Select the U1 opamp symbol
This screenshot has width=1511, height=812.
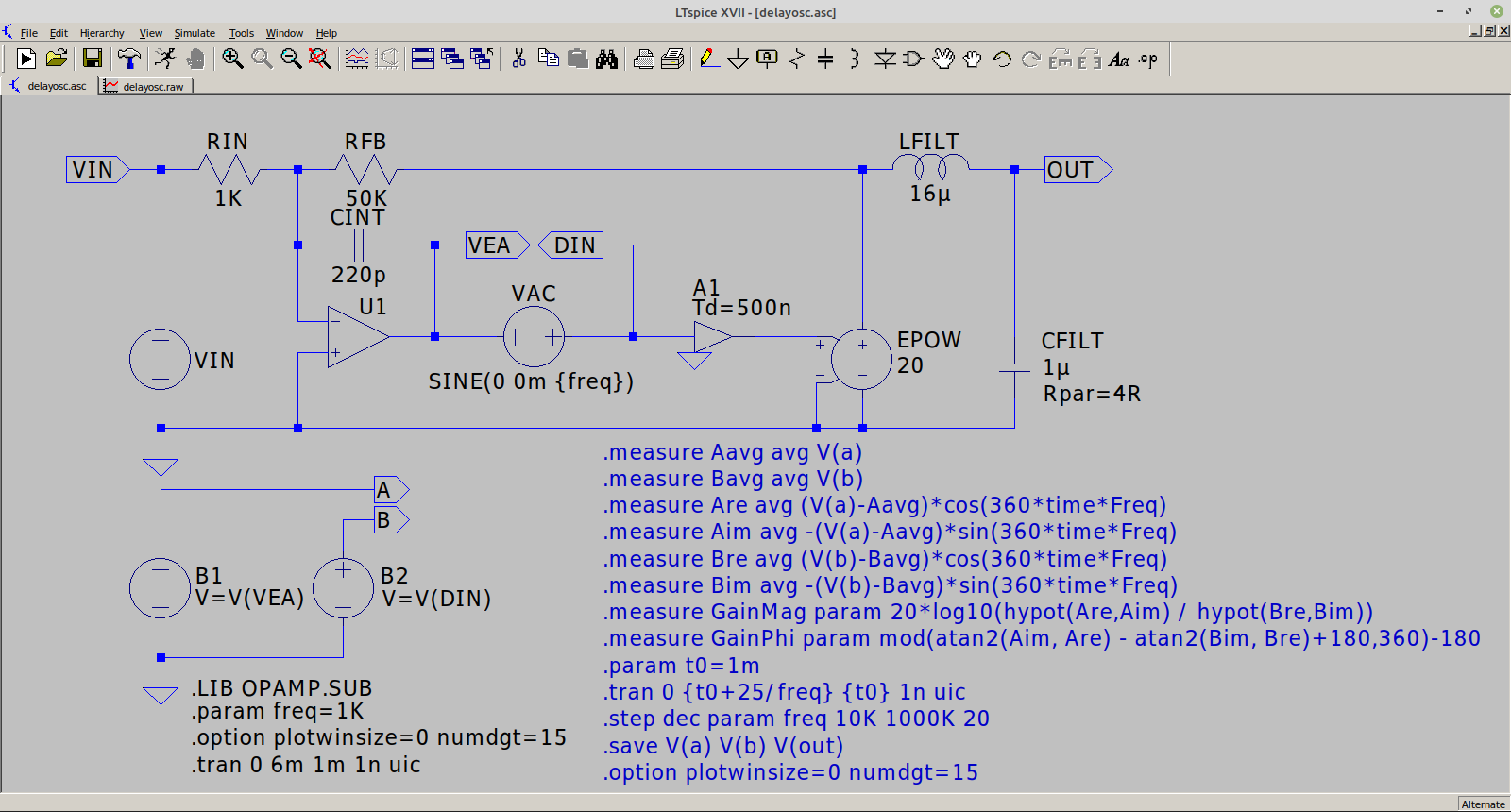point(358,336)
